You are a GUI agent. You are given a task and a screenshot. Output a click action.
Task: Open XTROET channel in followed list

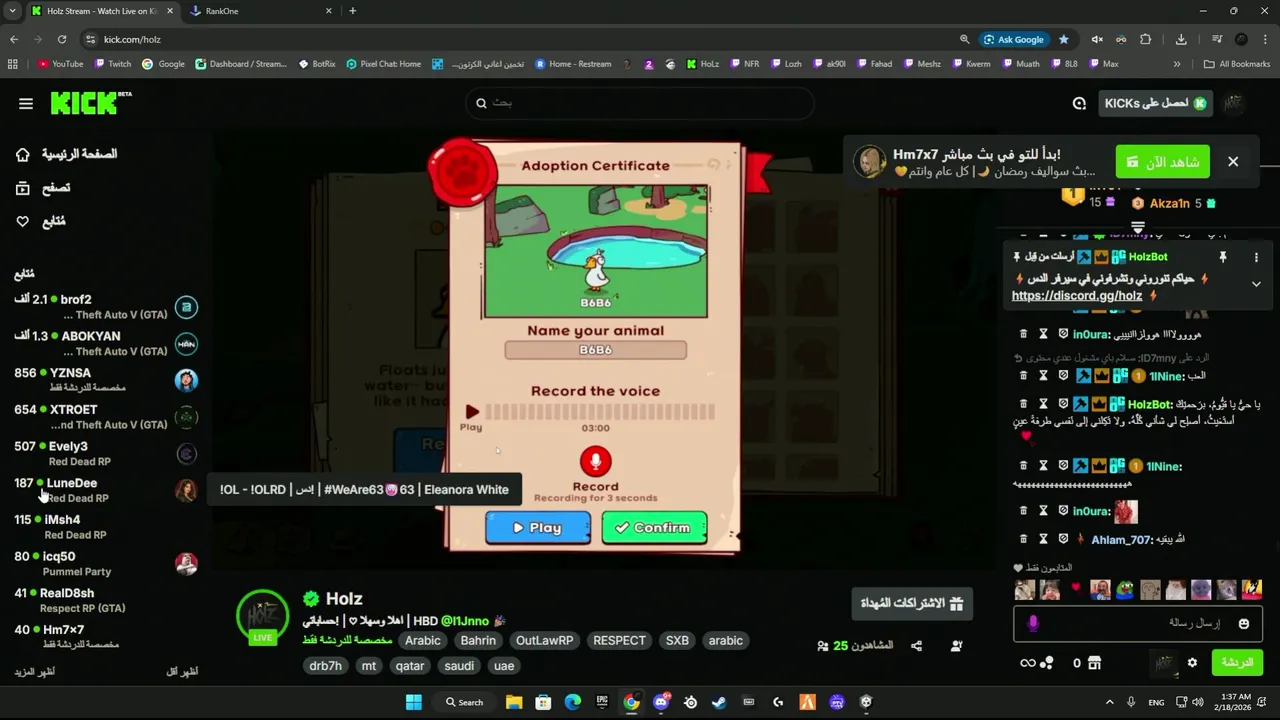105,417
